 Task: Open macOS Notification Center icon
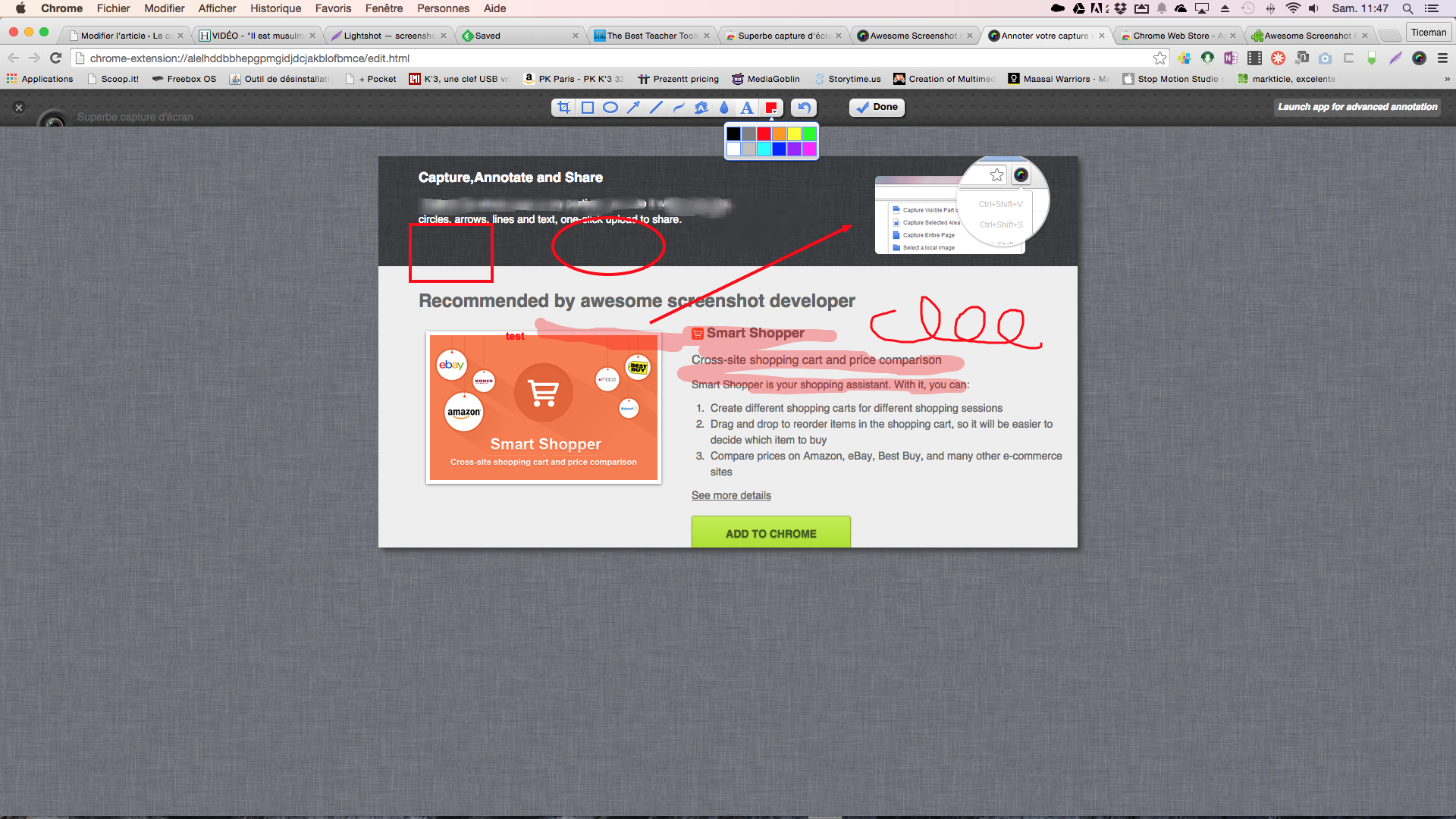(x=1432, y=8)
